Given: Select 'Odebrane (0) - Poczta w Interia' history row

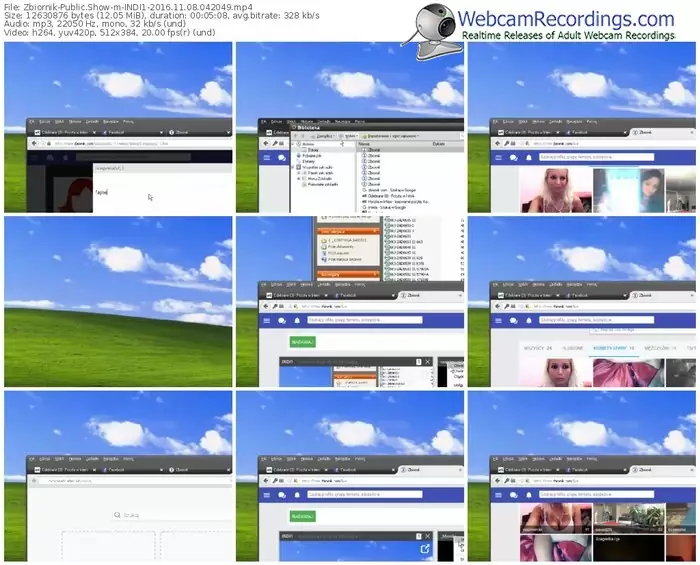Looking at the screenshot, I should (x=388, y=195).
